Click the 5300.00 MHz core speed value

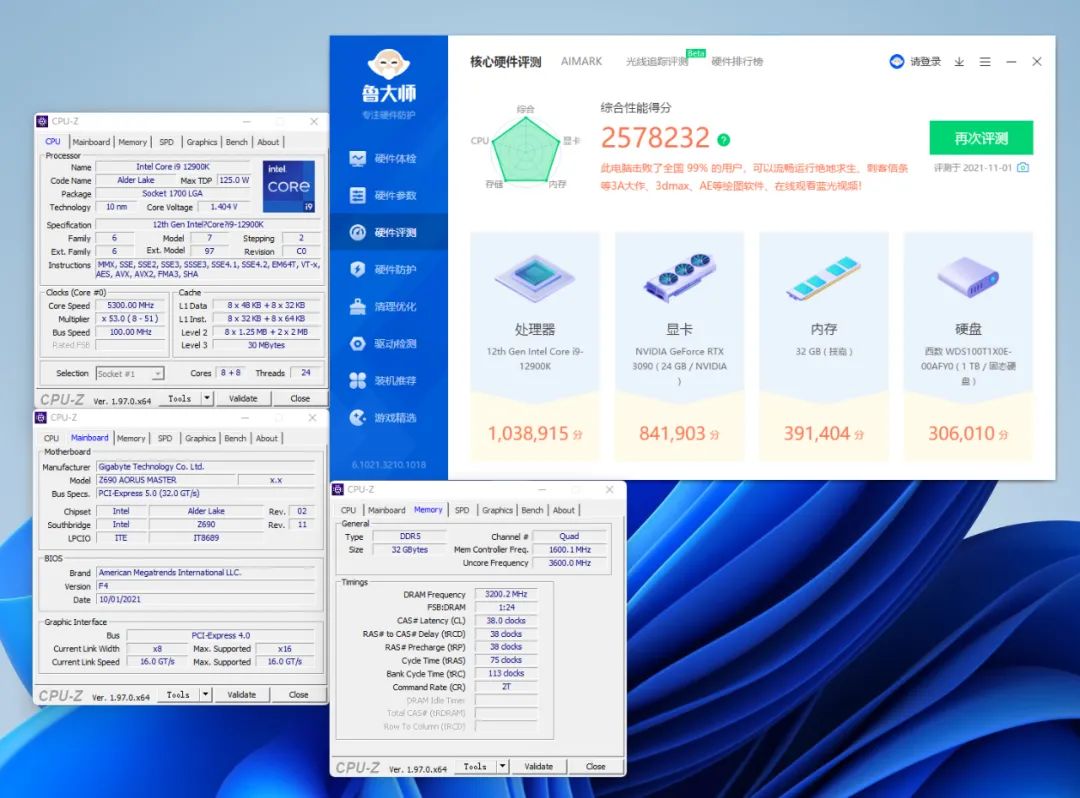point(131,305)
